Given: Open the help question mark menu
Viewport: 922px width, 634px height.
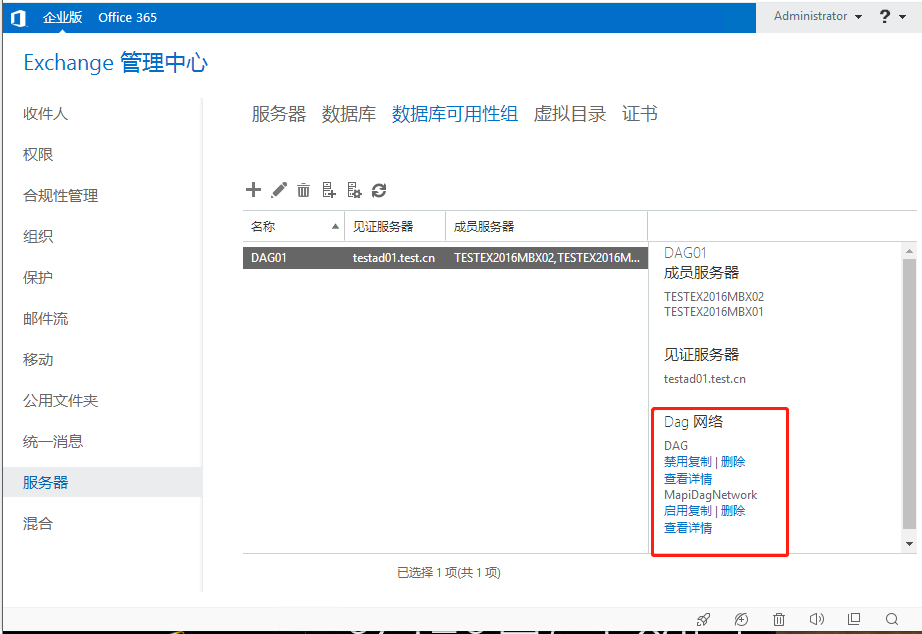Looking at the screenshot, I should 891,16.
